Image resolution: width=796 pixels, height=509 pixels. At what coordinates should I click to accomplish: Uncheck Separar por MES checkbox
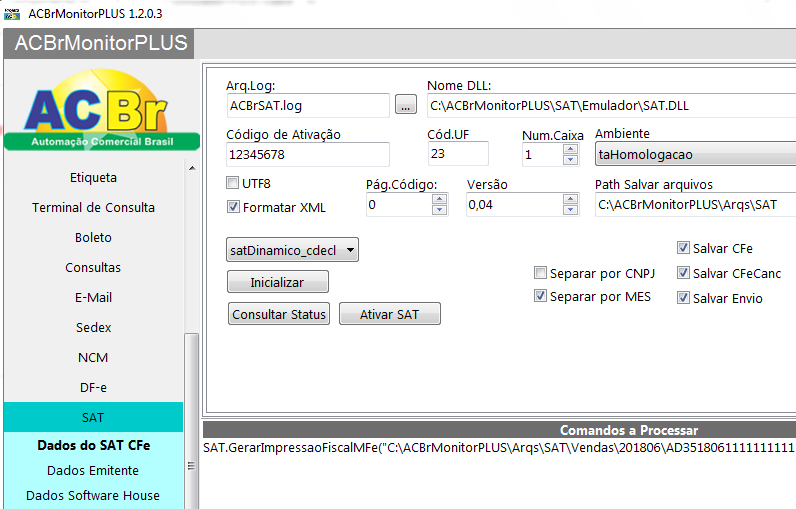(x=540, y=296)
